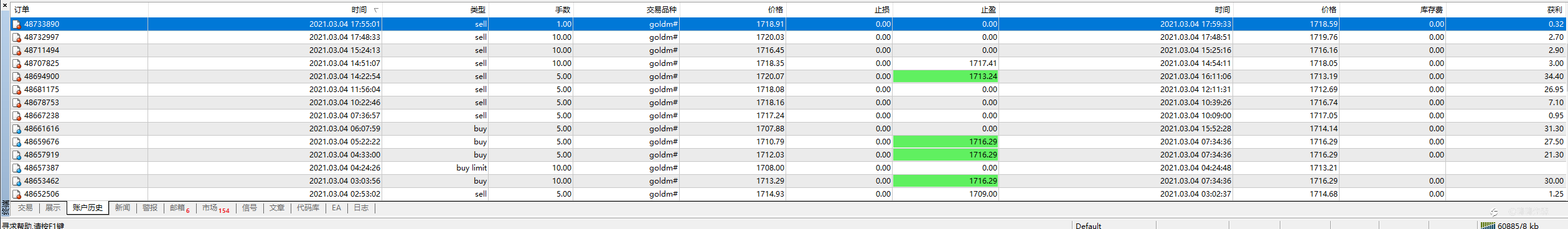The height and width of the screenshot is (229, 1568).
Task: Click profit value 26.95
Action: pos(1554,90)
